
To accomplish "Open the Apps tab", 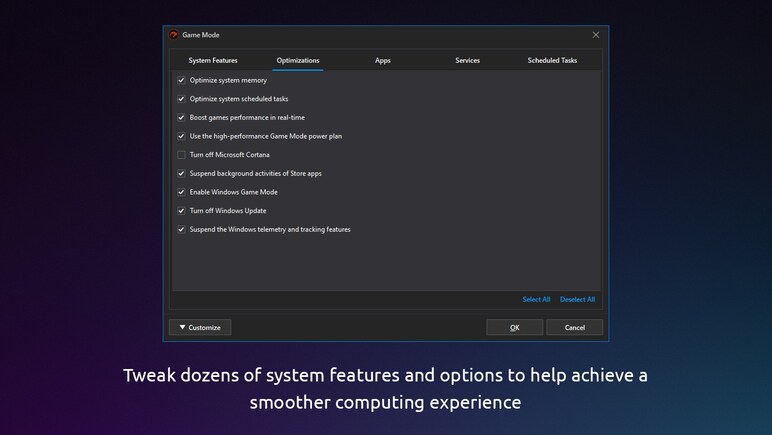I will [x=383, y=60].
